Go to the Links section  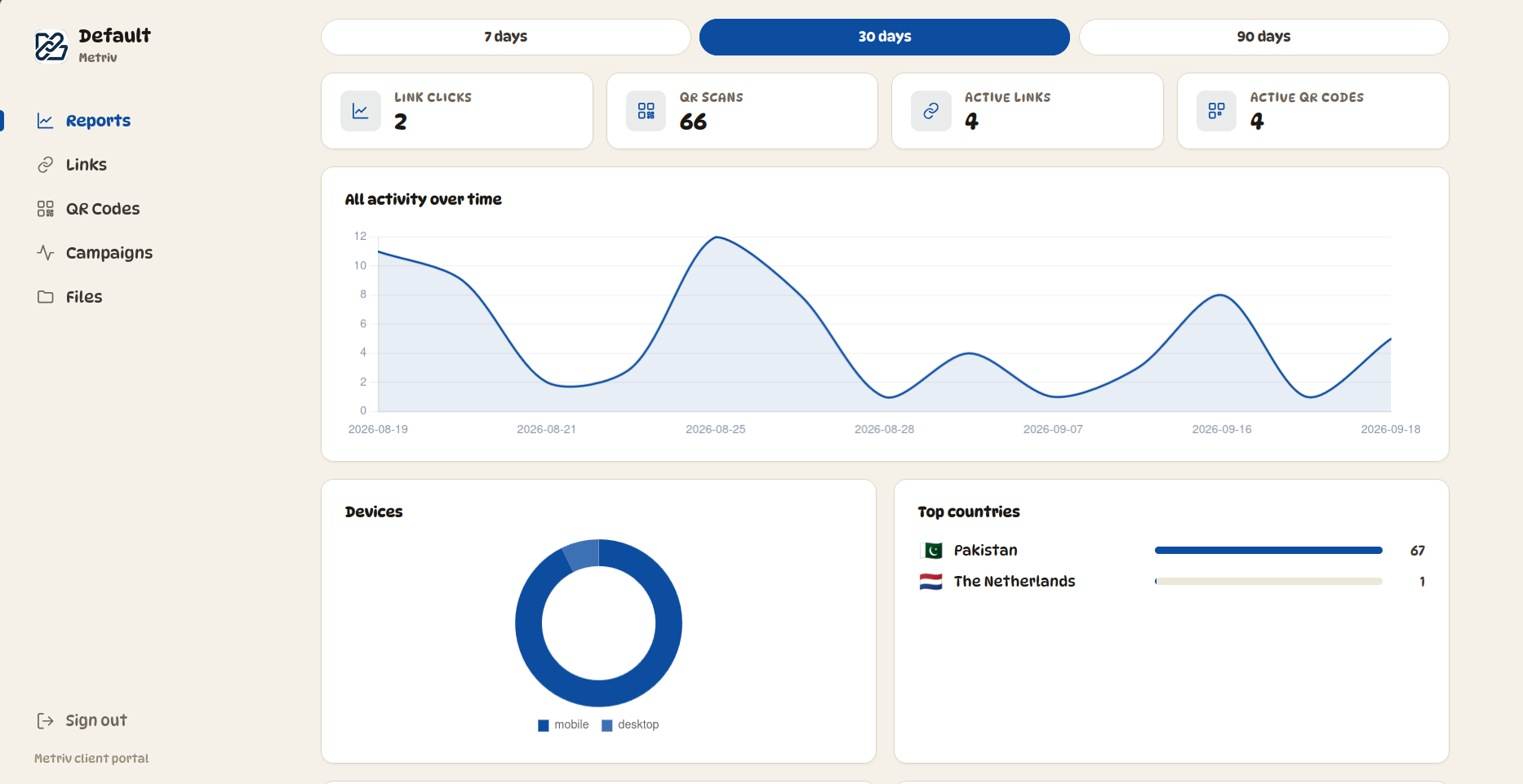tap(86, 165)
